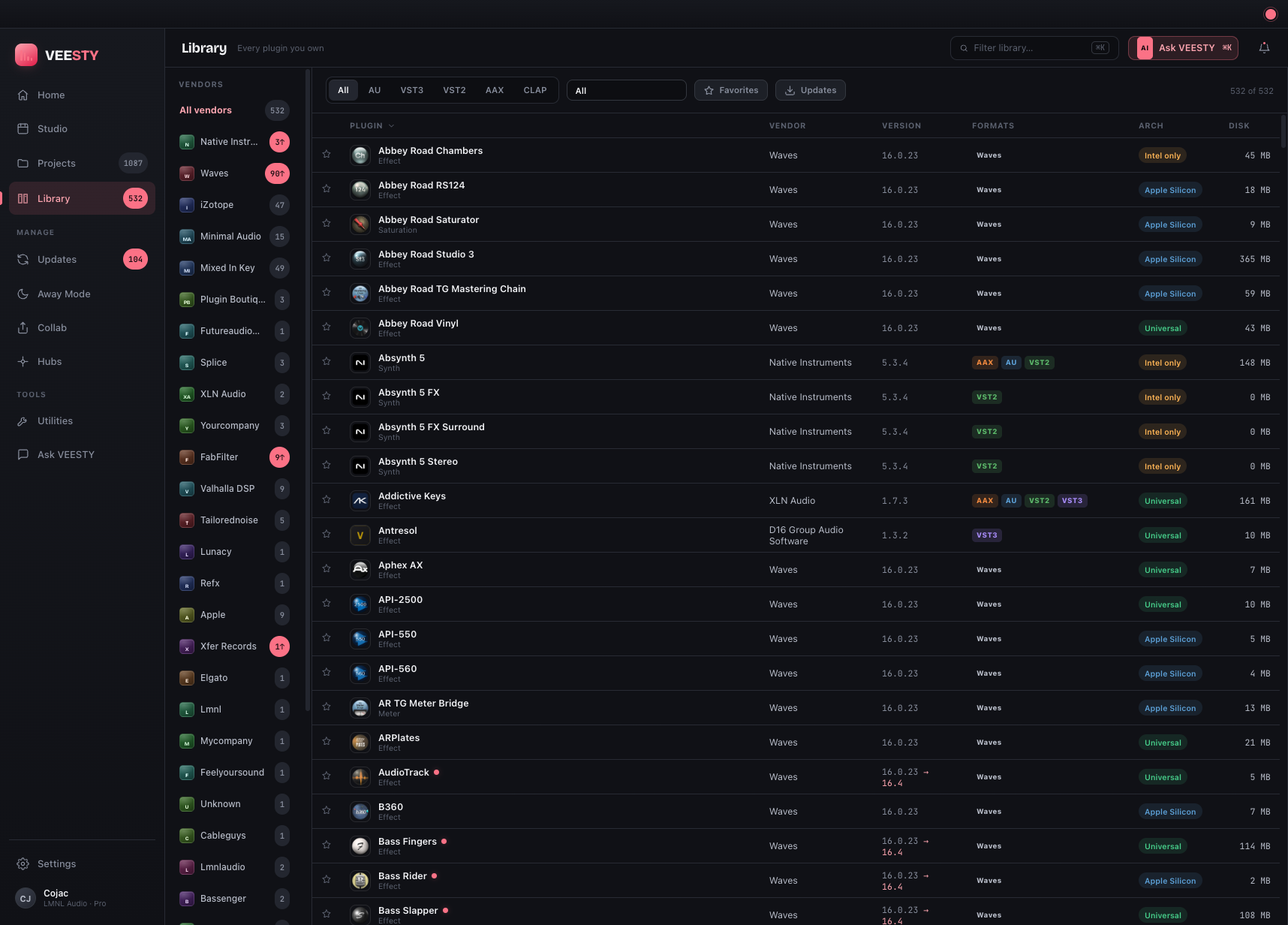The height and width of the screenshot is (925, 1288).
Task: Click the Updates filter button in toolbar
Action: tap(811, 90)
